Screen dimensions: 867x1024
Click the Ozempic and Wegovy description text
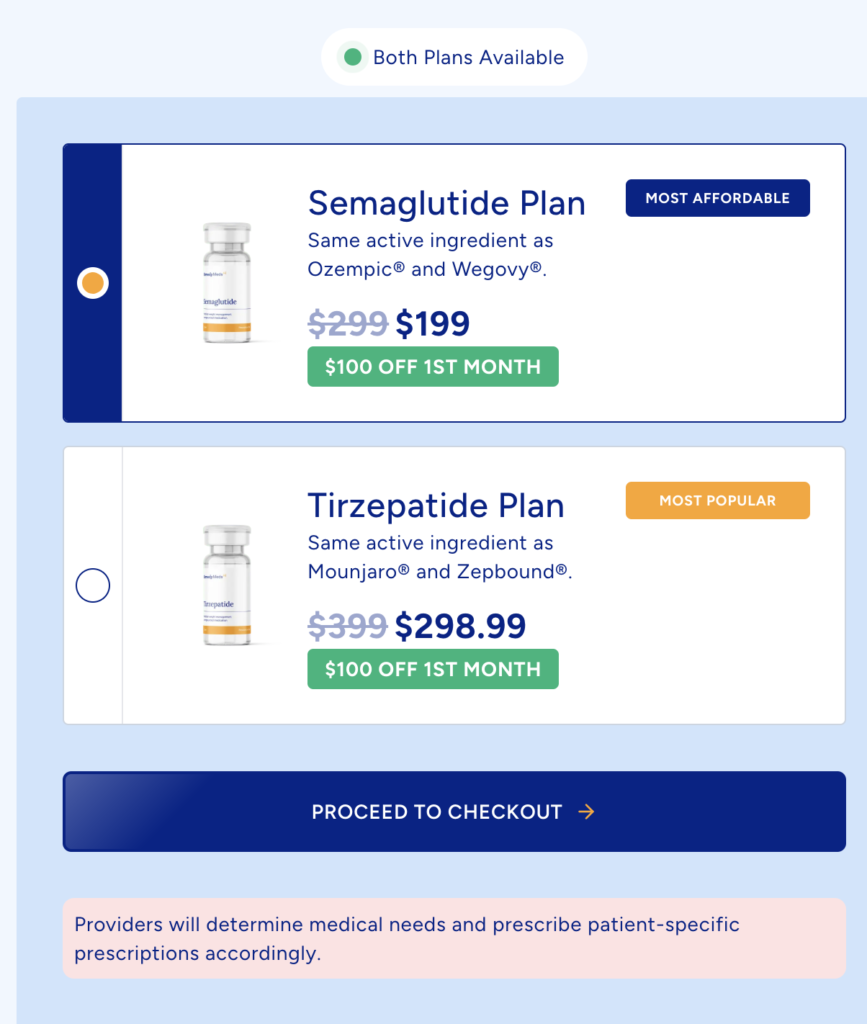click(430, 255)
